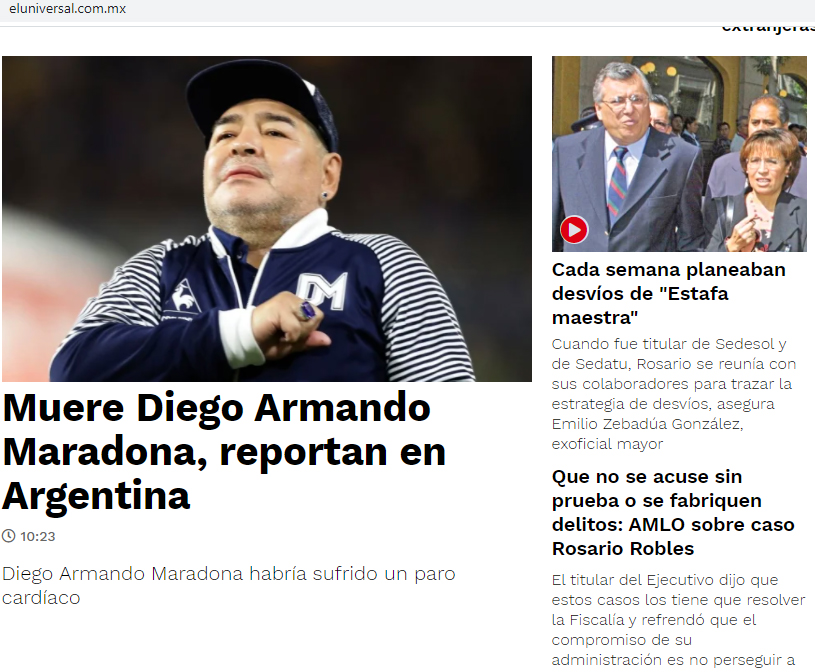Click the summary starting "El titular del Ejecutivo dijo"

[x=678, y=620]
